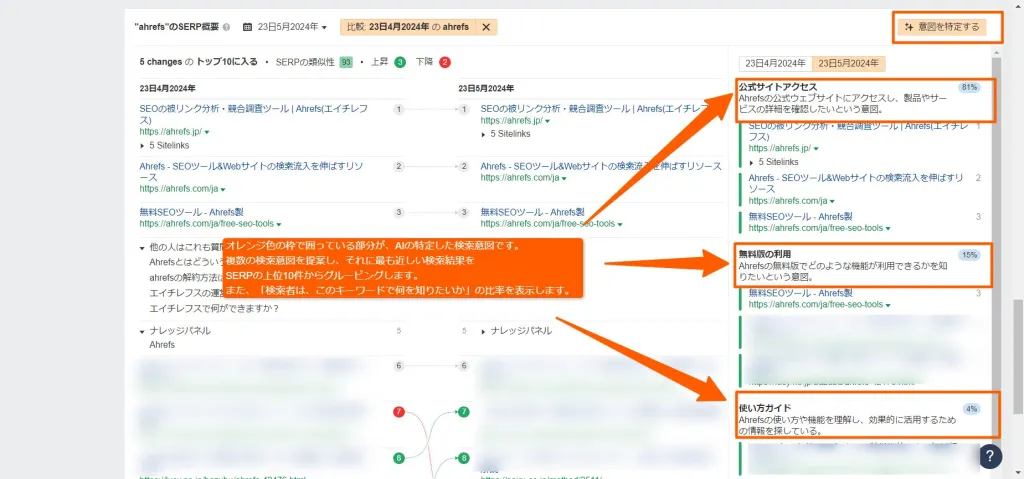
Task: Select the 使い方ガイド intent heading
Action: click(765, 408)
